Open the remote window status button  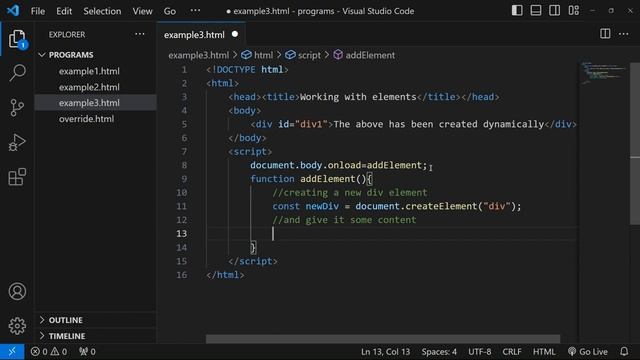(x=12, y=351)
